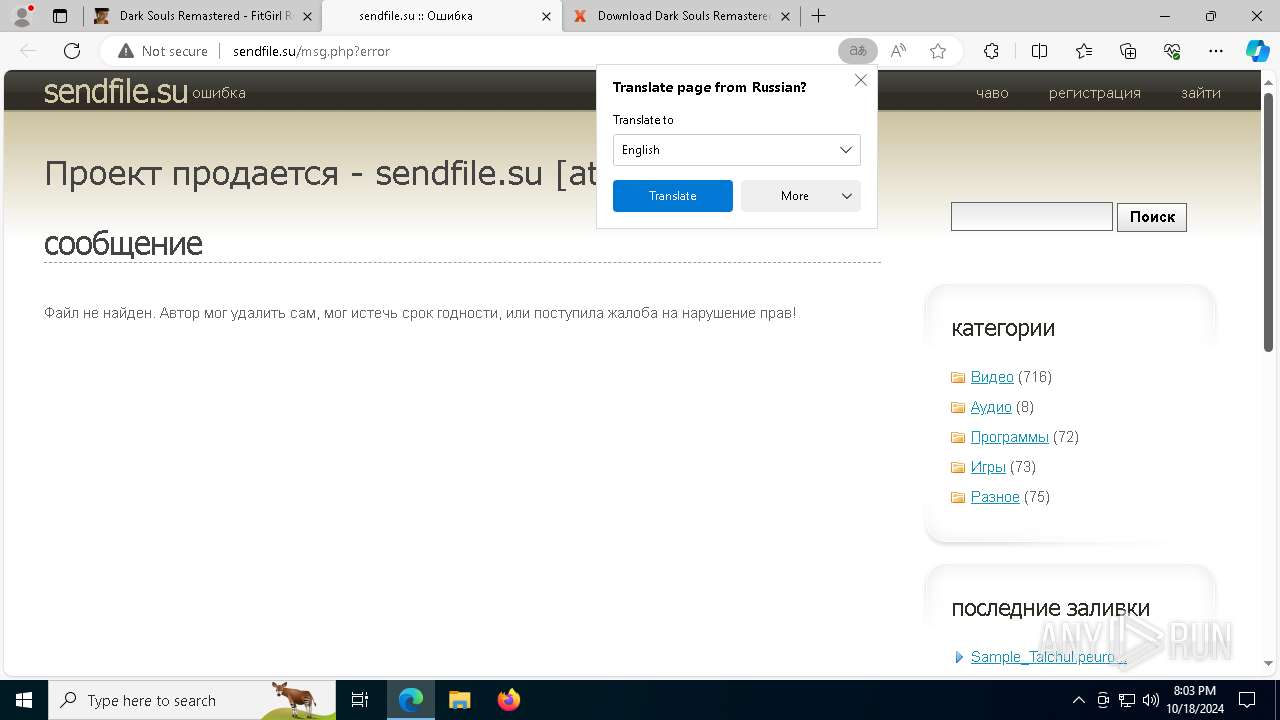
Task: Open the чаво menu link
Action: (x=992, y=93)
